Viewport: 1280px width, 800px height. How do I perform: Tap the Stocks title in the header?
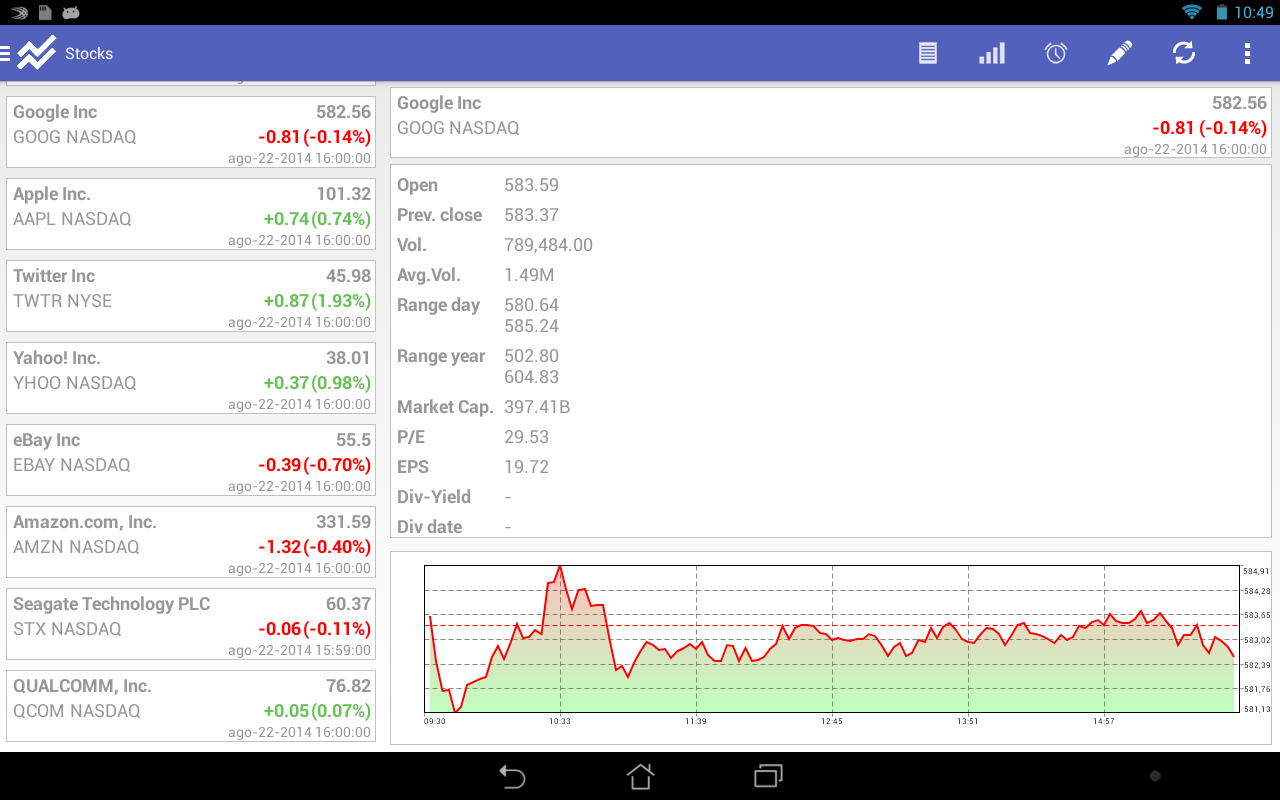tap(89, 54)
